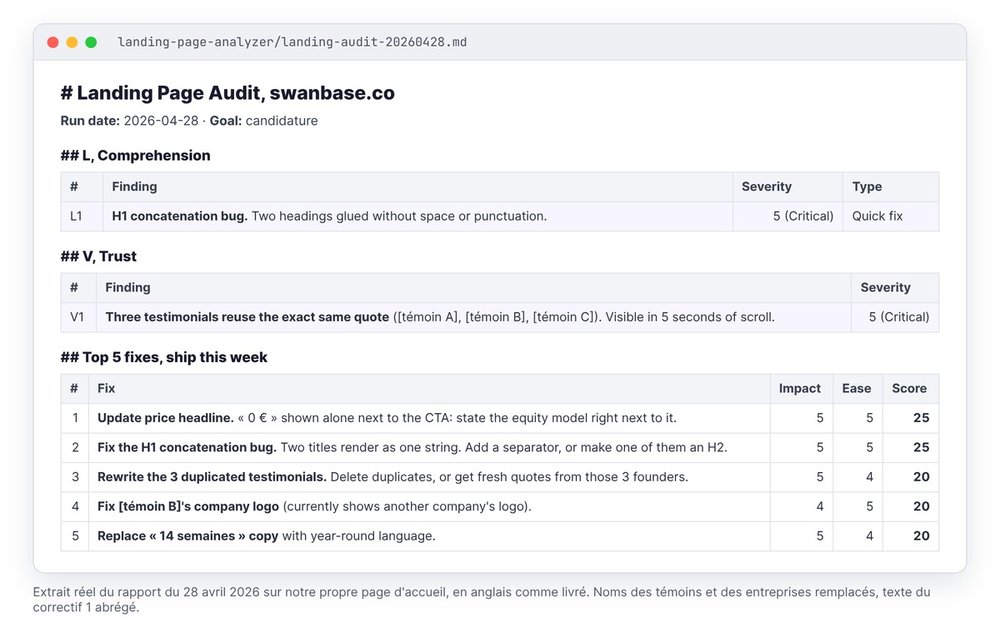Click the goal value "candidature"

[281, 121]
